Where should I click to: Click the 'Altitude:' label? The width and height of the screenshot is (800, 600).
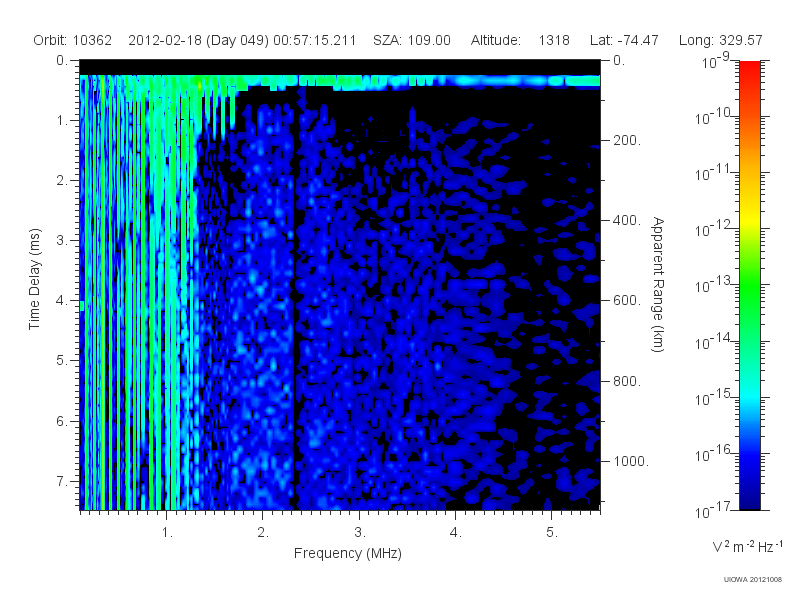click(x=495, y=40)
